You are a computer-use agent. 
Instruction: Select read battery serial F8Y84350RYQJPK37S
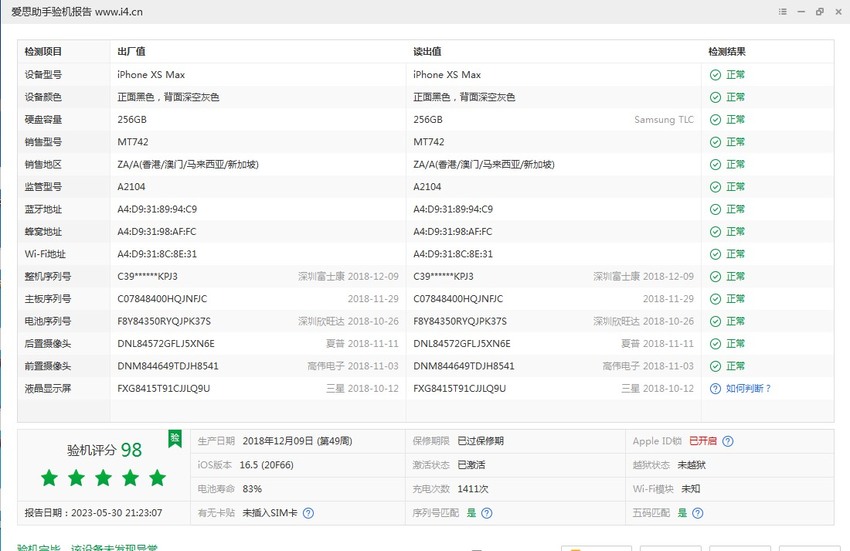[460, 322]
